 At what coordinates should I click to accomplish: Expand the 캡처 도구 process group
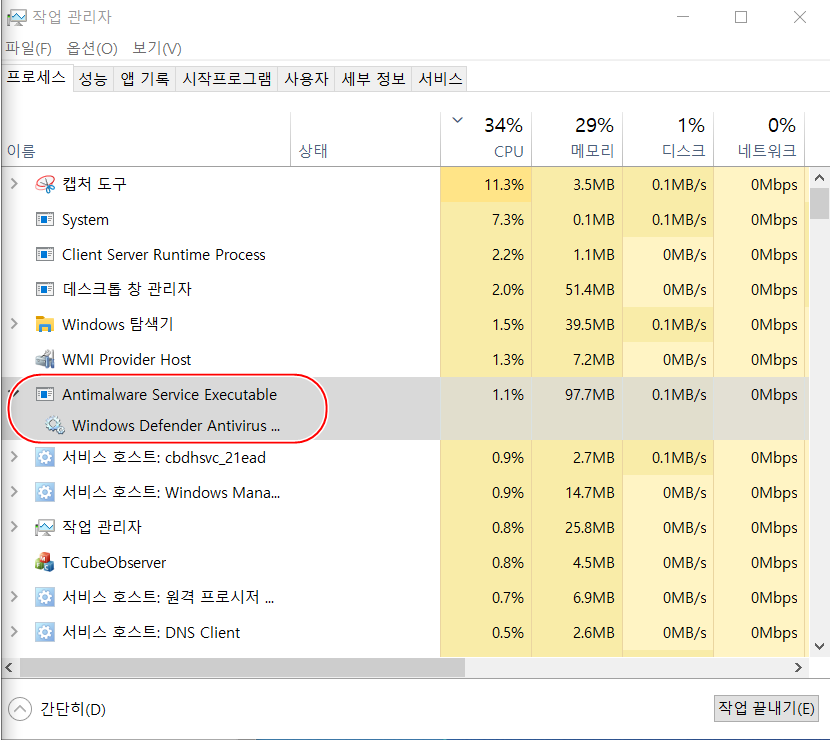pyautogui.click(x=14, y=184)
